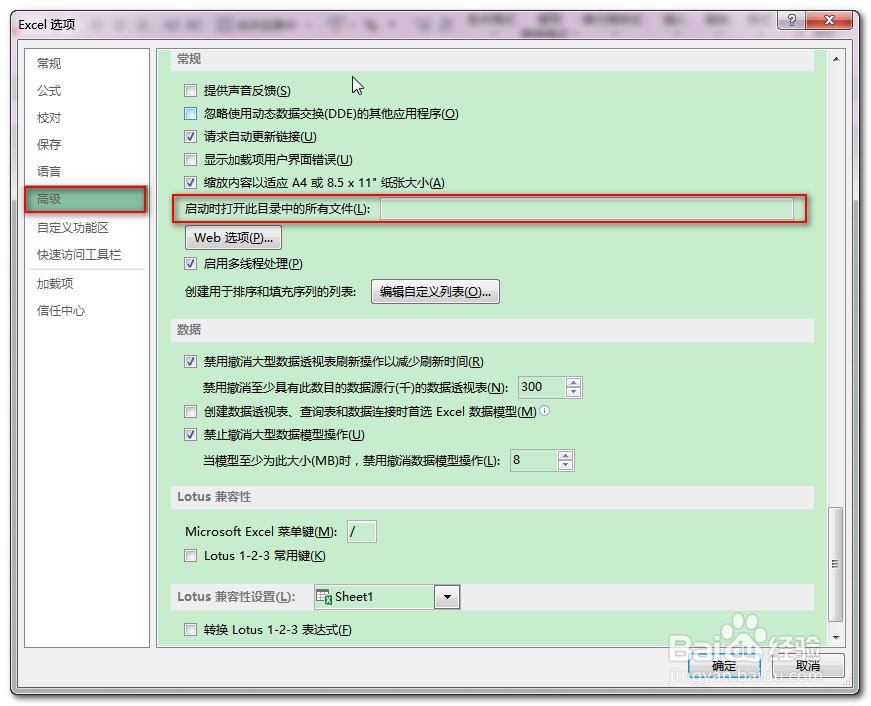Image resolution: width=871 pixels, height=706 pixels.
Task: Click the 启动时打开此目录中的所有文件 input field
Action: [x=587, y=209]
